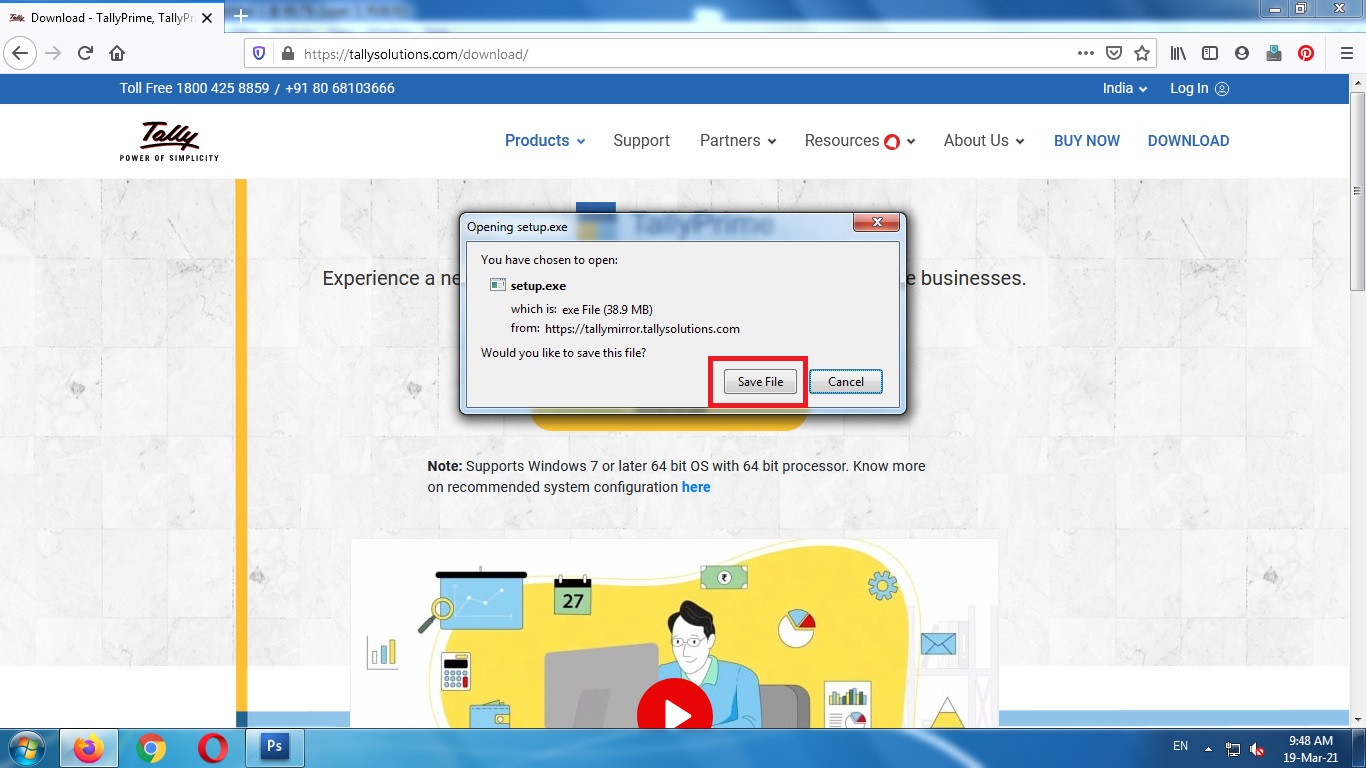Click the Pinterest extension icon
This screenshot has height=768, width=1366.
[1306, 53]
